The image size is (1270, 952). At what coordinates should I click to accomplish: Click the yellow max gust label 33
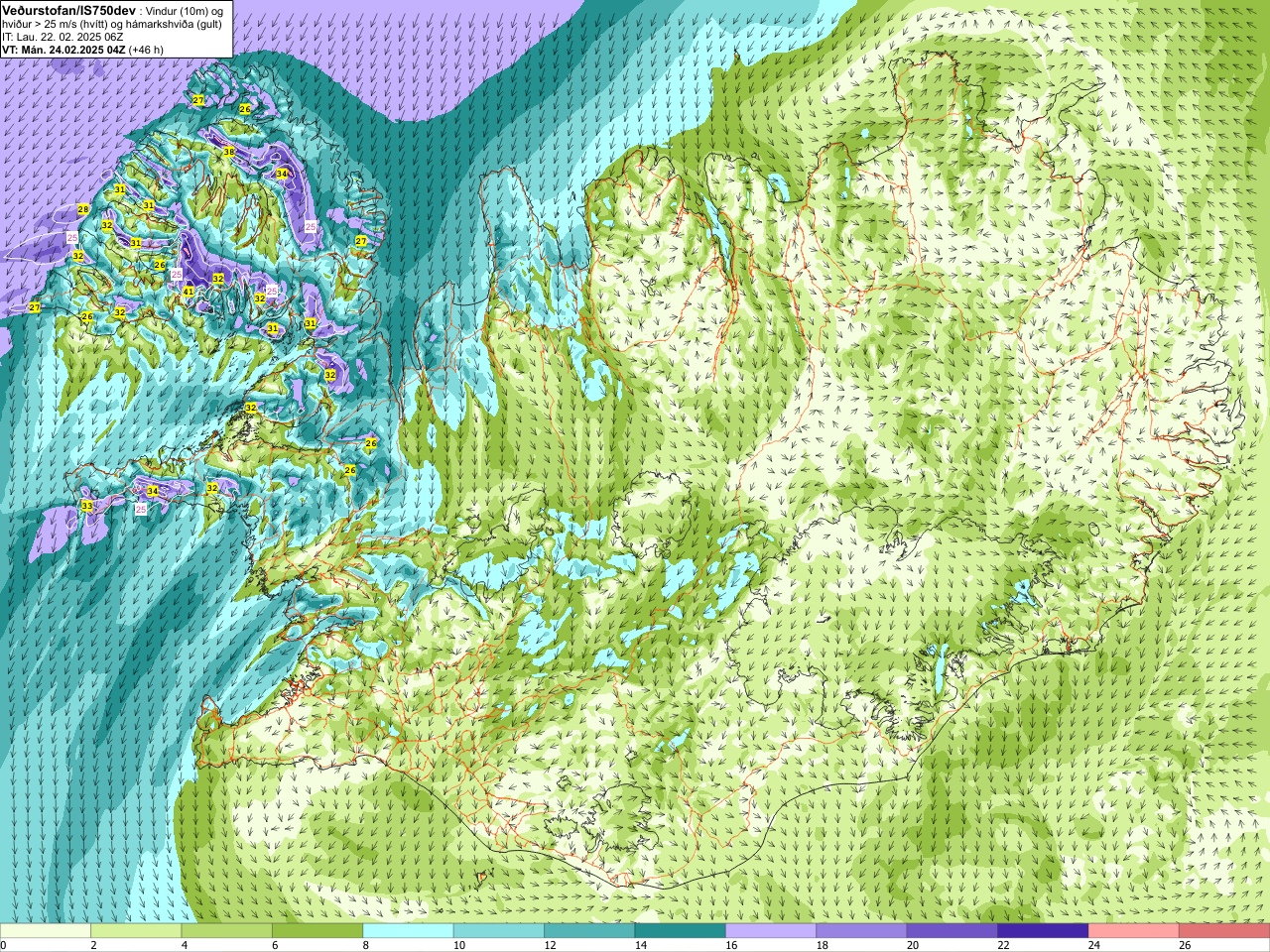[x=87, y=506]
